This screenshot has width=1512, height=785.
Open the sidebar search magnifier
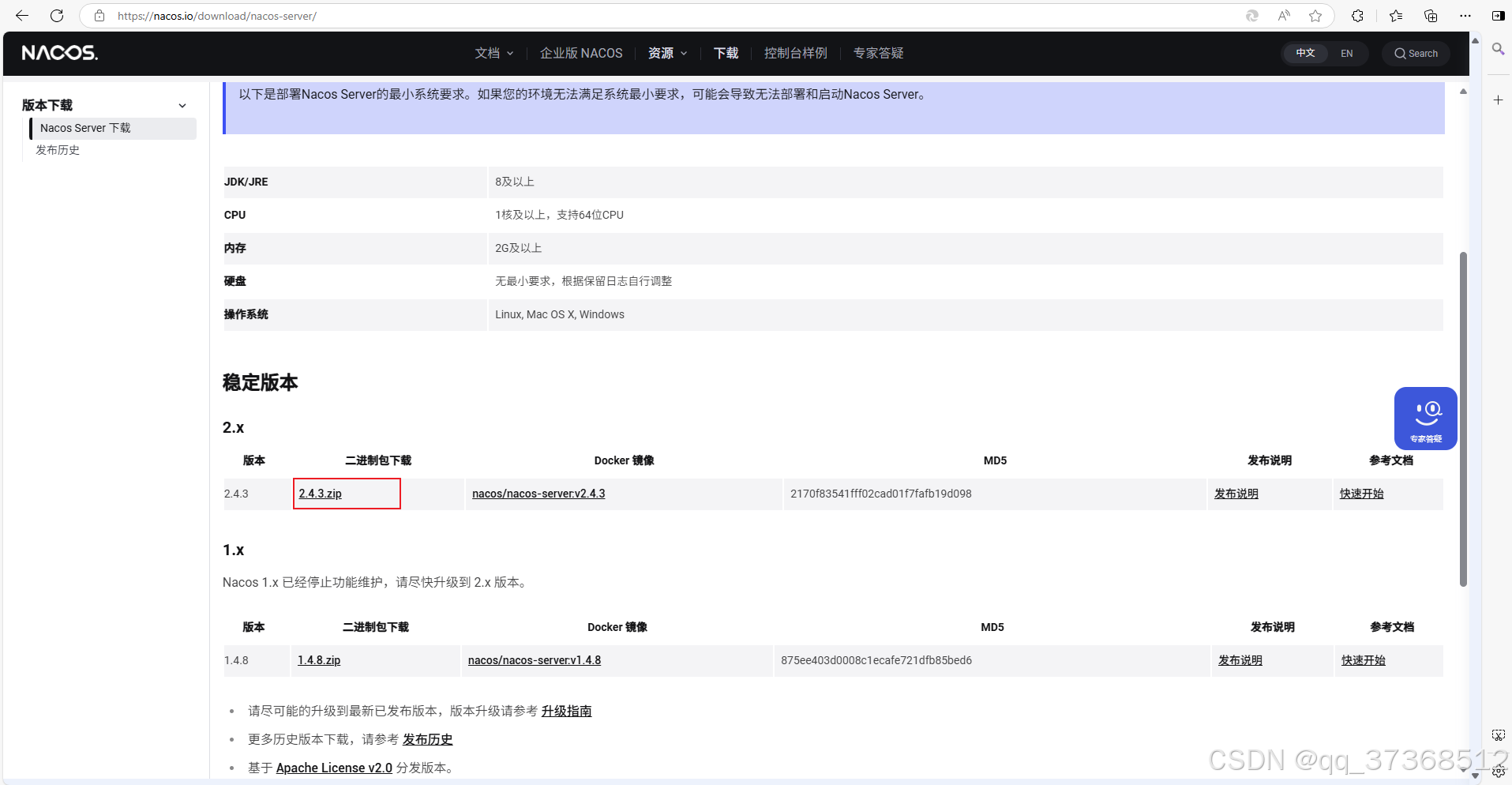tap(1498, 49)
